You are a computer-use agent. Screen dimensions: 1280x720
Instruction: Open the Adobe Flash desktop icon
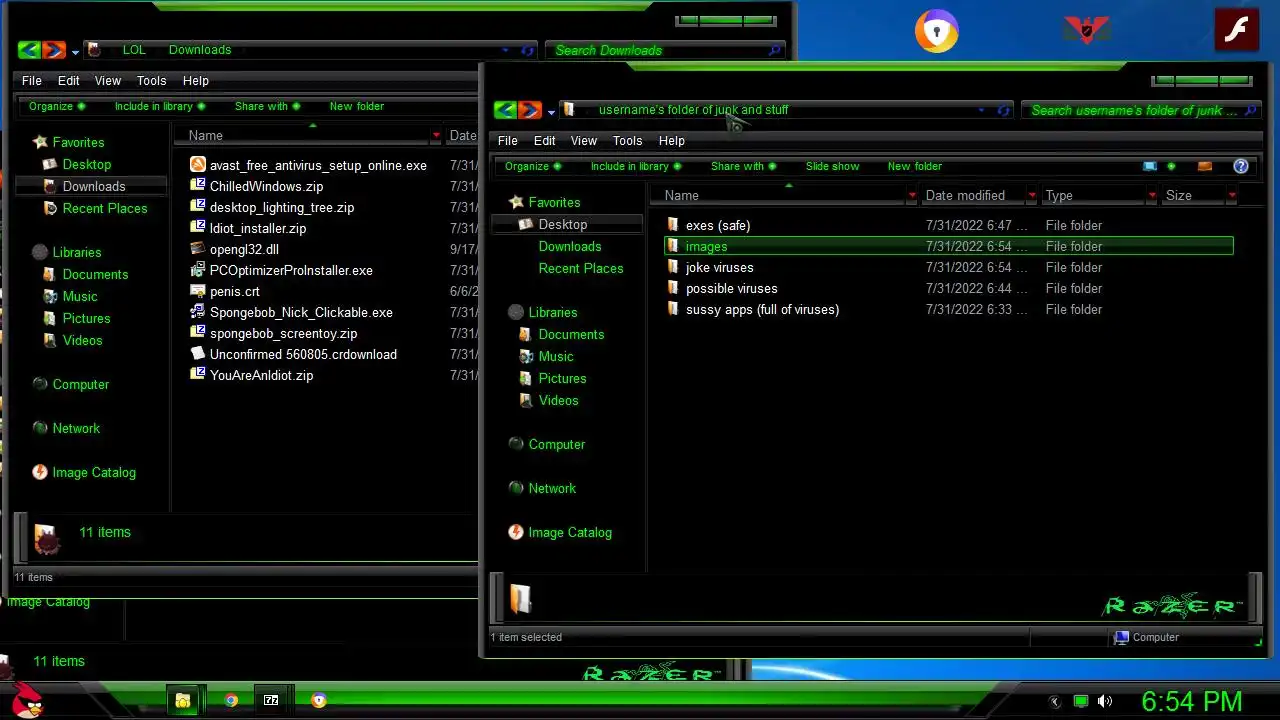point(1236,30)
